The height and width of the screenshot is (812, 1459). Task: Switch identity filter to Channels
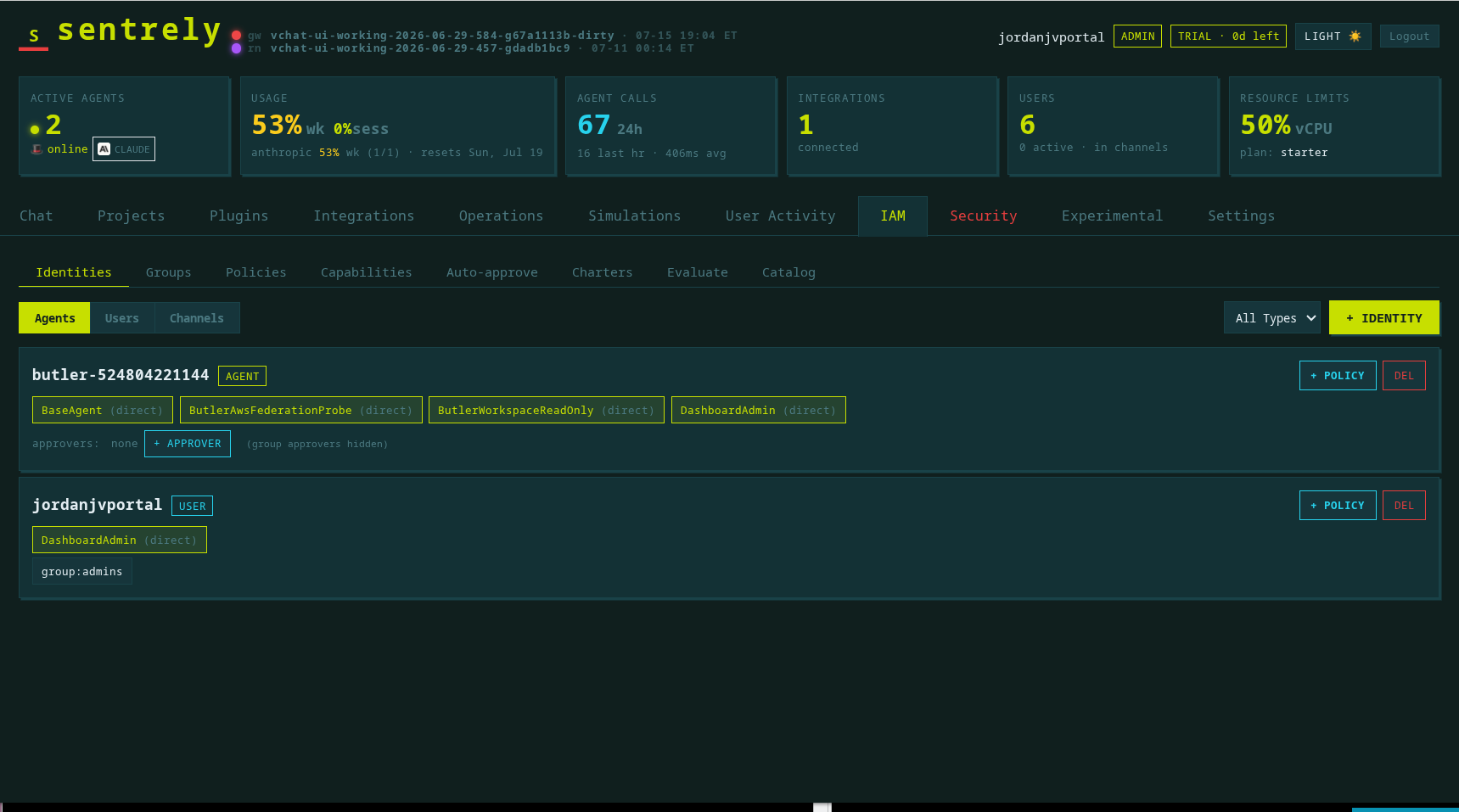tap(197, 318)
